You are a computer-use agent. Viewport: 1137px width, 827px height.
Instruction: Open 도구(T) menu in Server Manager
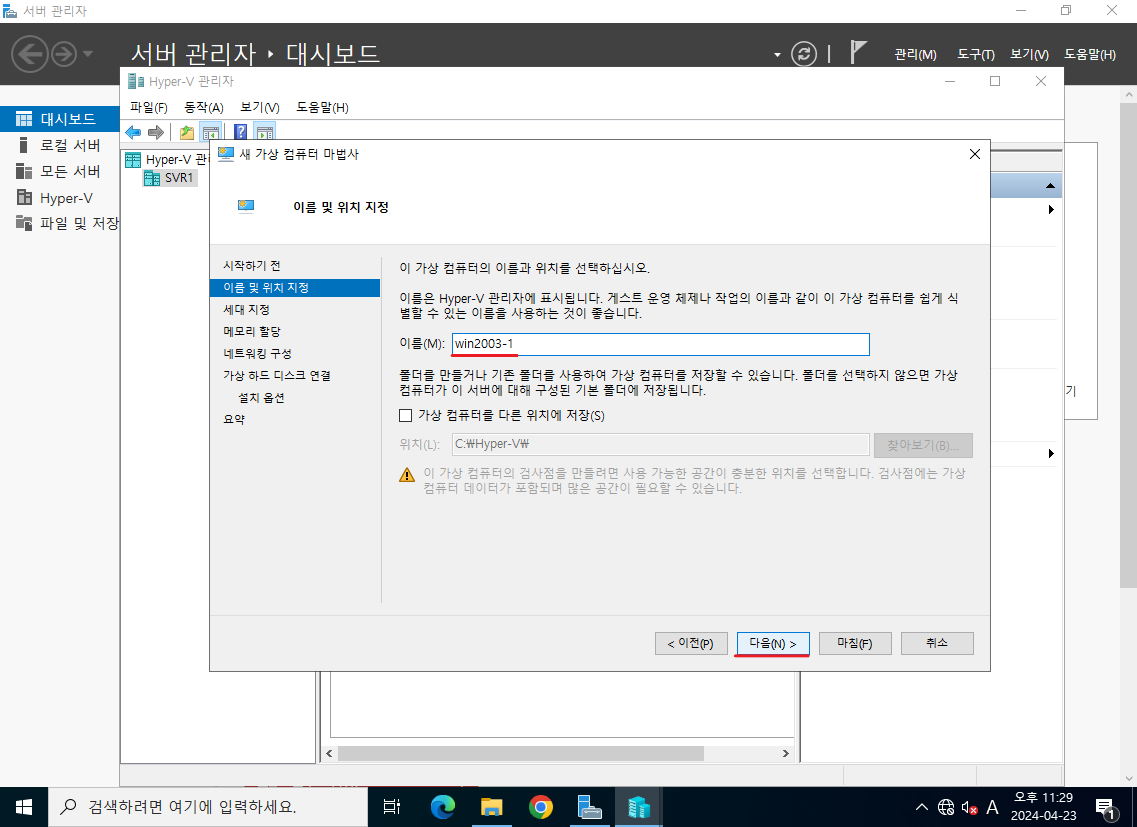tap(975, 54)
